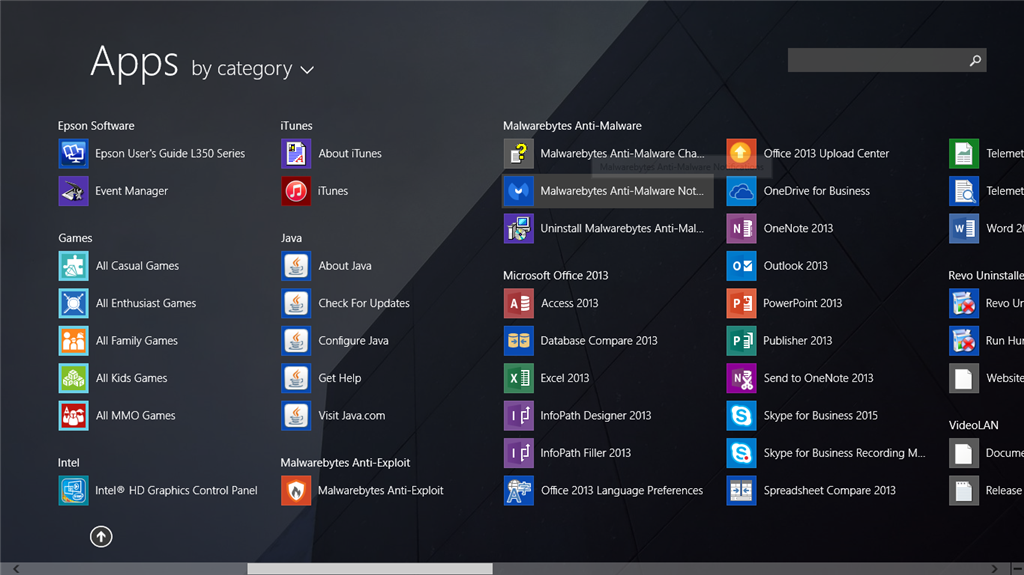Open All Casual Games icon
This screenshot has height=575, width=1024.
pos(73,266)
